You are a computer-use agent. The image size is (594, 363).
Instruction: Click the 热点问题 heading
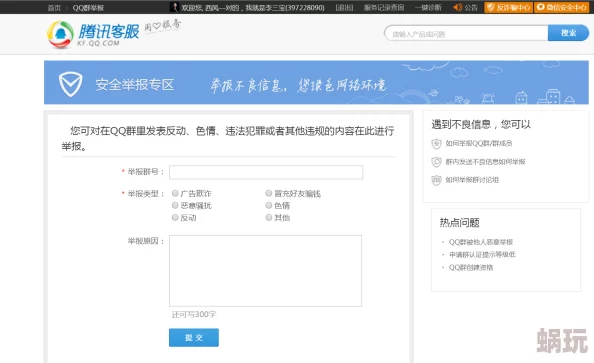coord(460,222)
